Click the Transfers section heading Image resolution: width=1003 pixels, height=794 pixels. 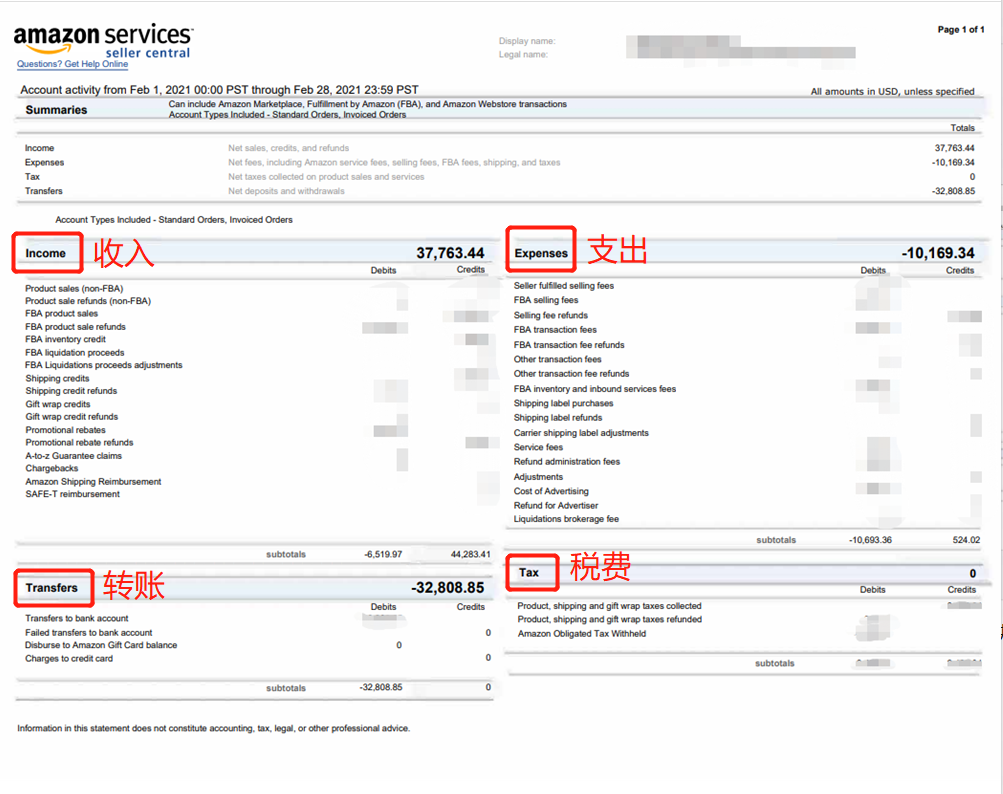click(x=51, y=588)
